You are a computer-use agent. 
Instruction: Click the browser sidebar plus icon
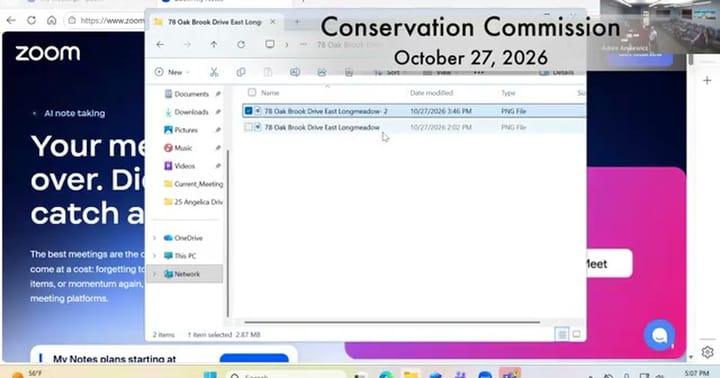pos(707,81)
